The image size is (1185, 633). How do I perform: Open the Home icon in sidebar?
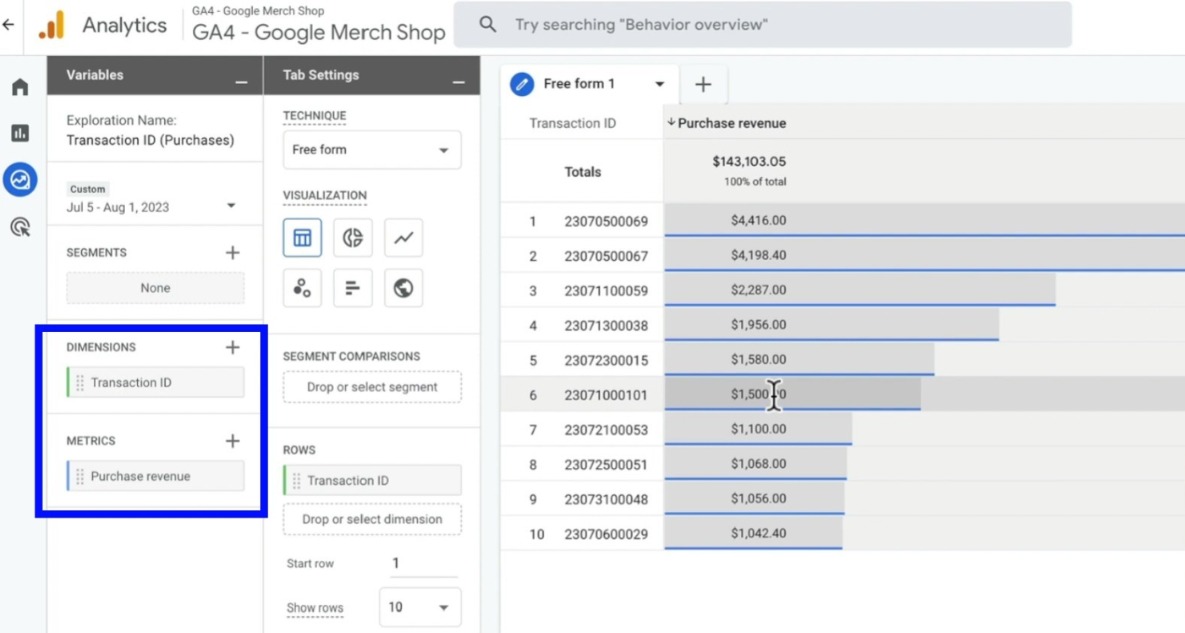[x=20, y=87]
